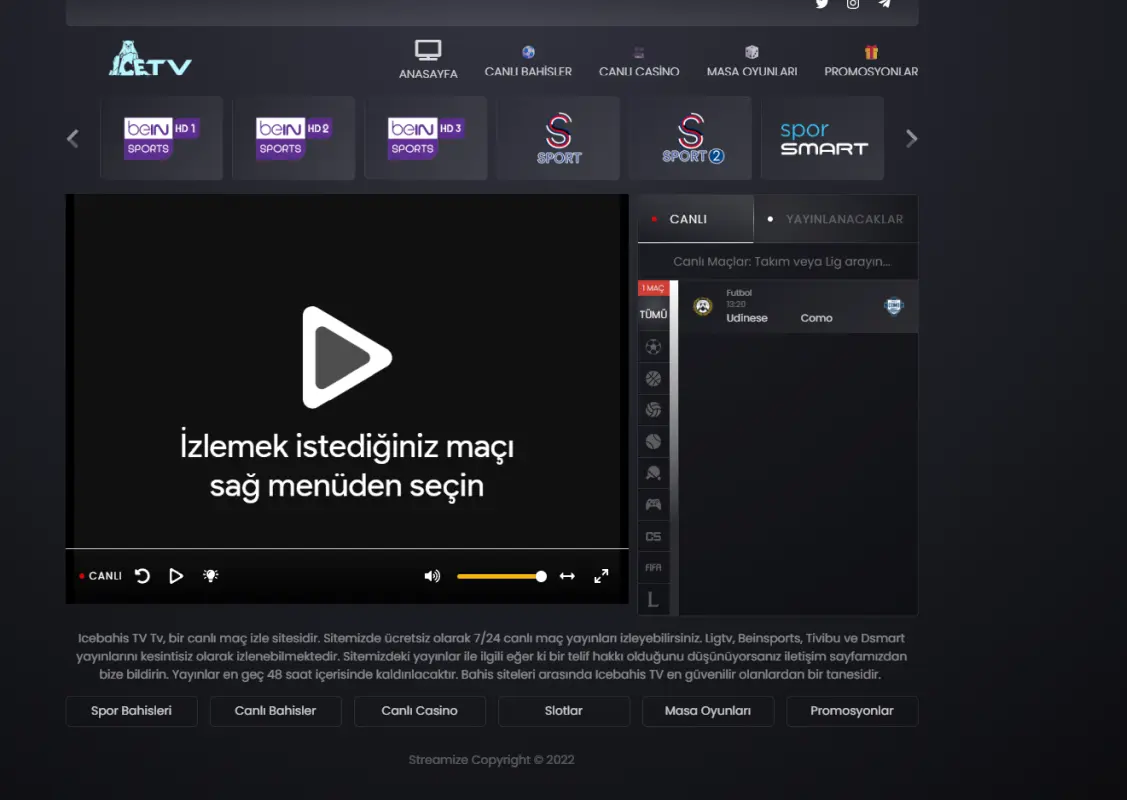The height and width of the screenshot is (800, 1127).
Task: Open the Instagram social icon
Action: (852, 5)
